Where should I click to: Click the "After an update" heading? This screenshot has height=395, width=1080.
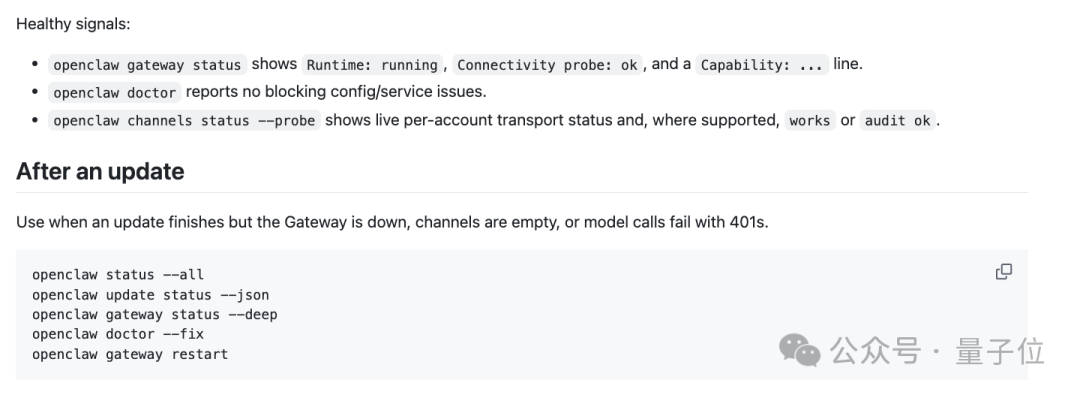[100, 171]
